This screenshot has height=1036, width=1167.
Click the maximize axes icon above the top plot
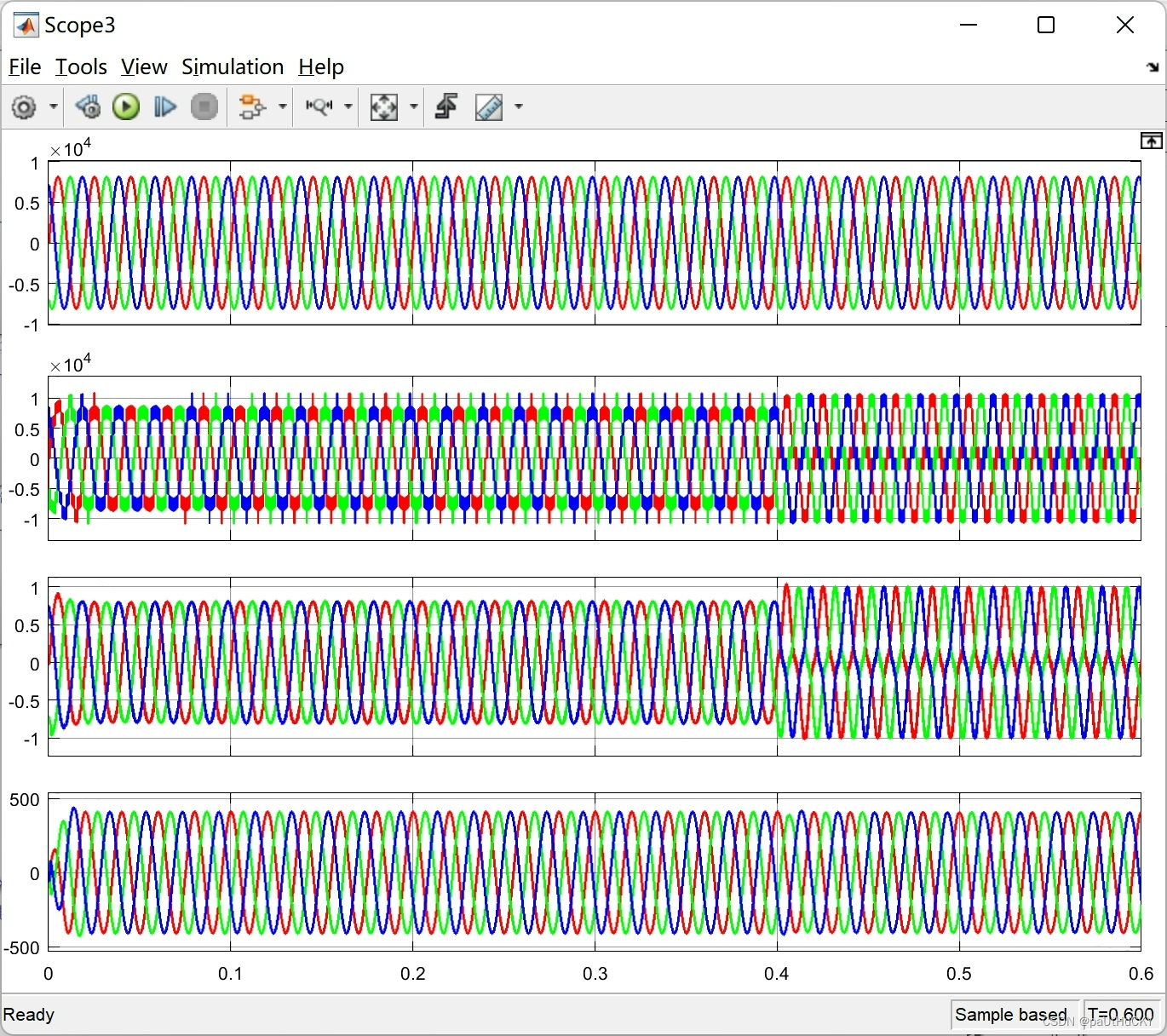pos(1152,141)
